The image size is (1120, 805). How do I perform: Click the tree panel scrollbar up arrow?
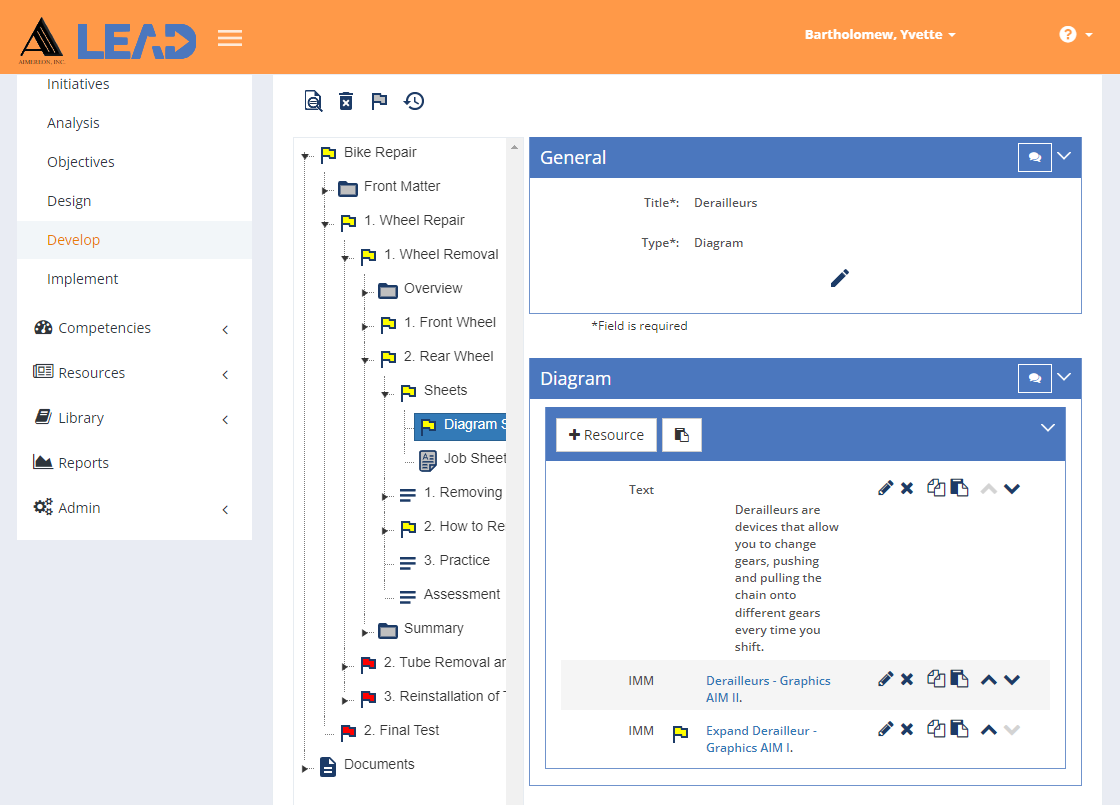(514, 147)
